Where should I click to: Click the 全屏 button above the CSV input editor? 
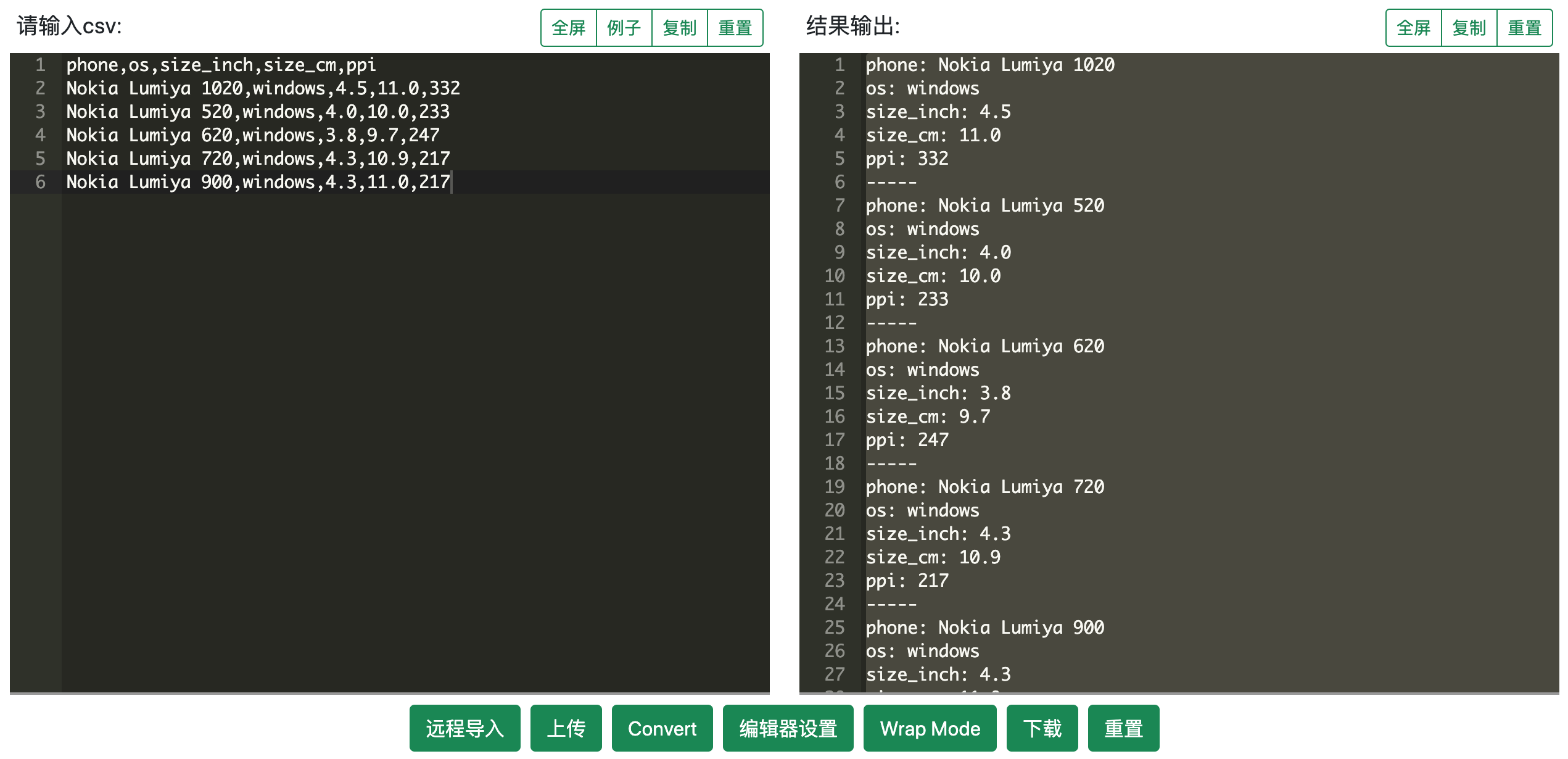pyautogui.click(x=568, y=27)
